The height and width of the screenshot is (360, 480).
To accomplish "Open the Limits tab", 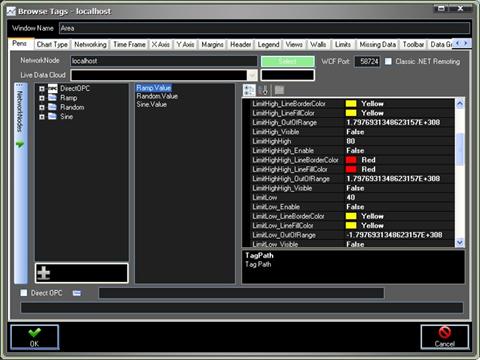I will coord(343,44).
